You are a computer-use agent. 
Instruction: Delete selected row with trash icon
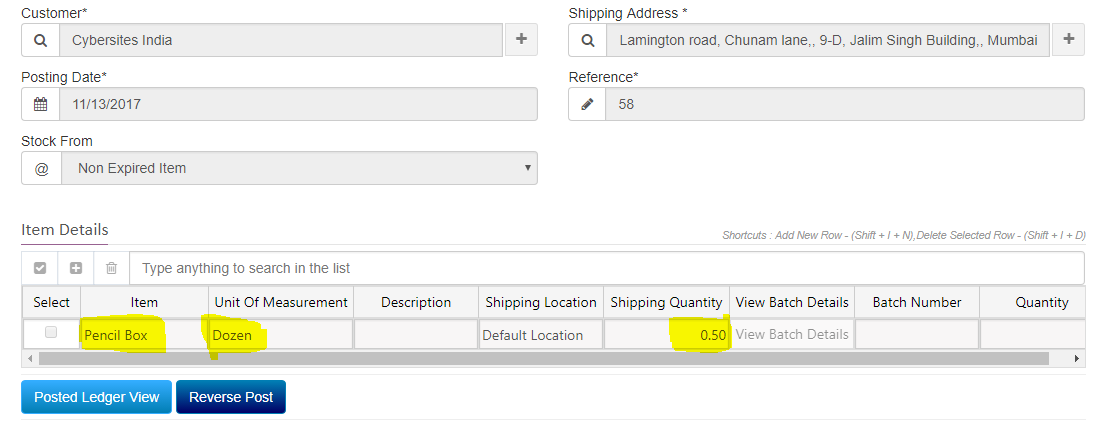(112, 268)
